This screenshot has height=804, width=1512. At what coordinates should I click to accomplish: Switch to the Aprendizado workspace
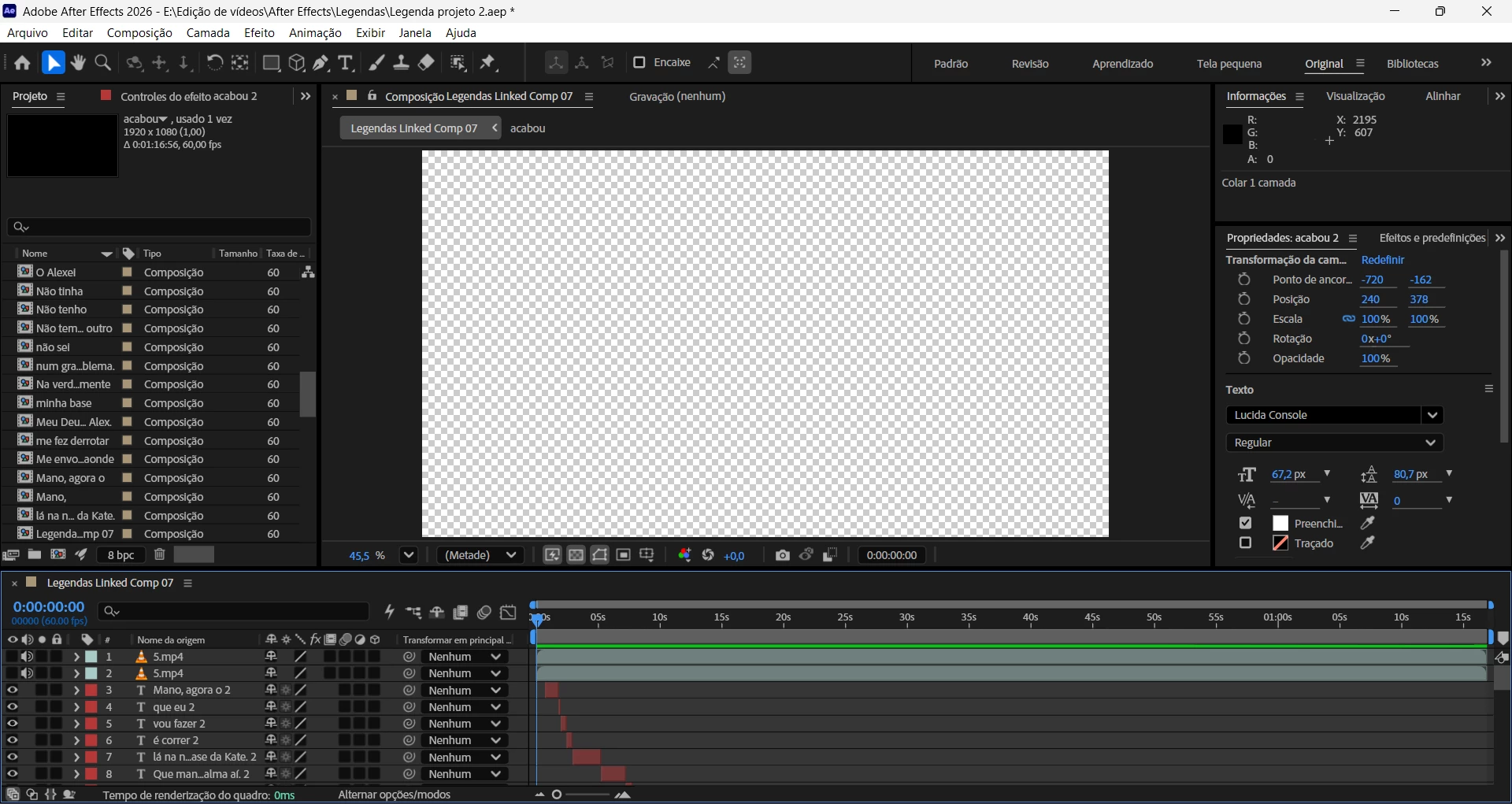pyautogui.click(x=1123, y=64)
